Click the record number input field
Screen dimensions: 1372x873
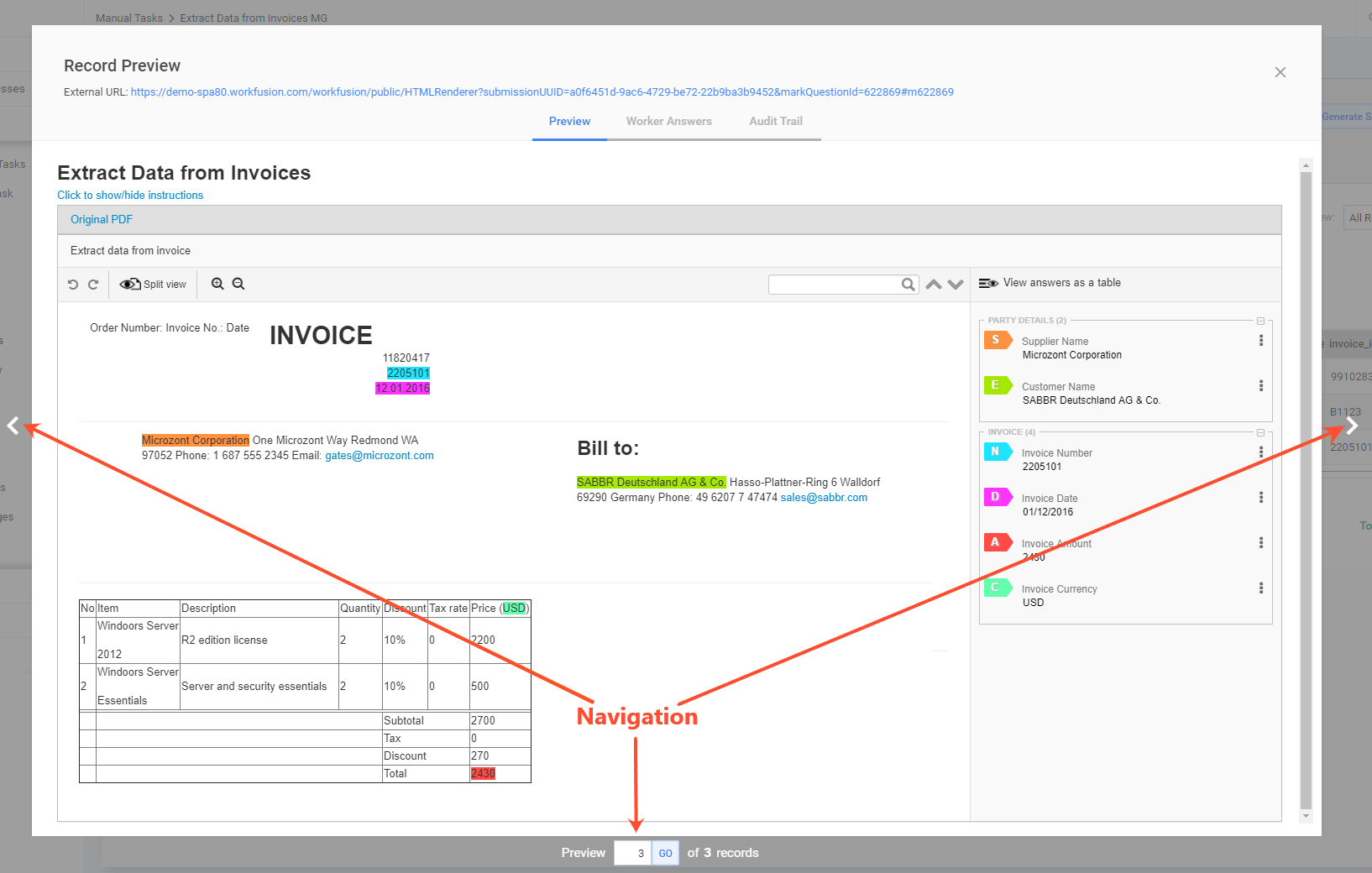pyautogui.click(x=633, y=853)
